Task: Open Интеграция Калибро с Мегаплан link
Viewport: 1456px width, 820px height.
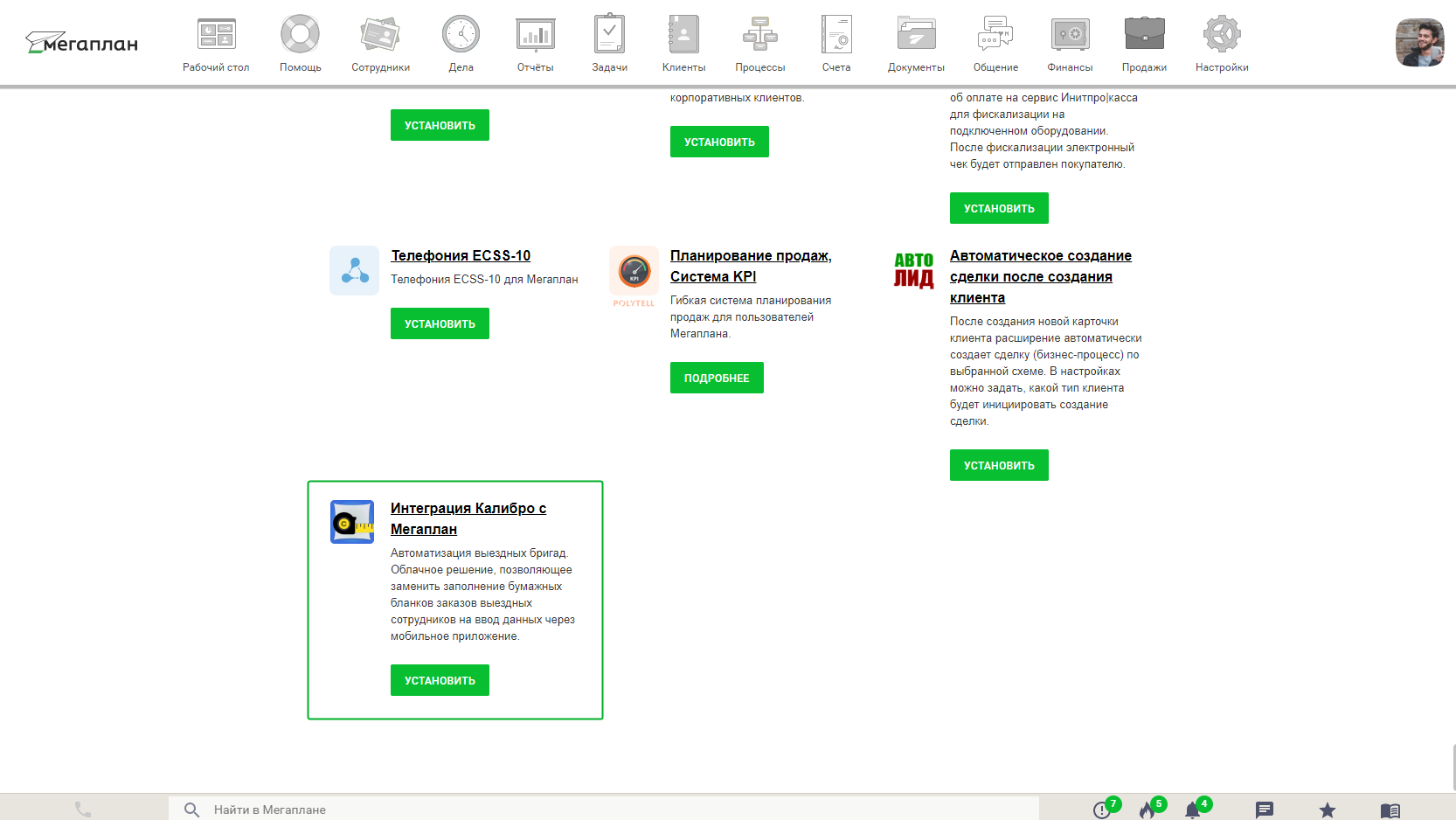Action: (468, 518)
